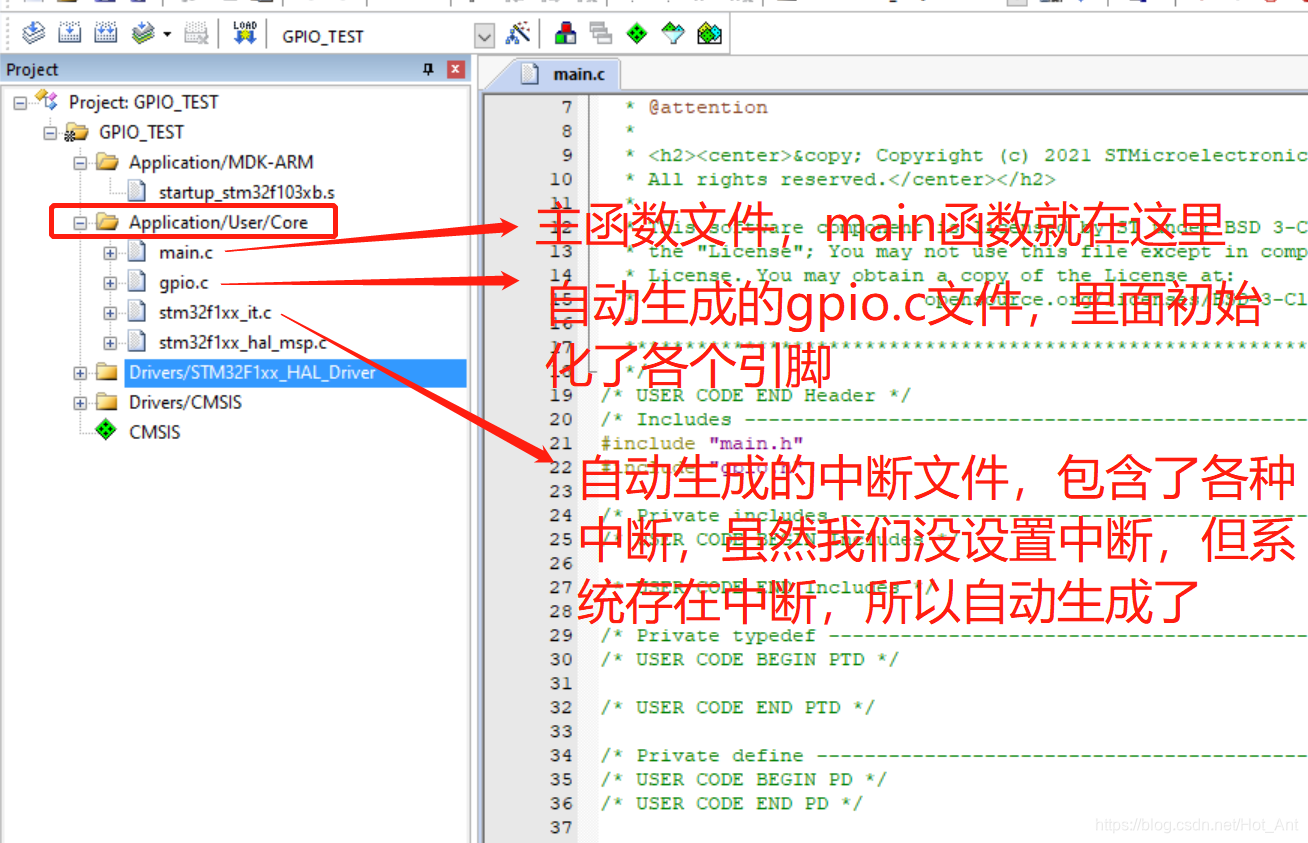
Task: Select the GPIO_TEST target label
Action: click(x=141, y=132)
